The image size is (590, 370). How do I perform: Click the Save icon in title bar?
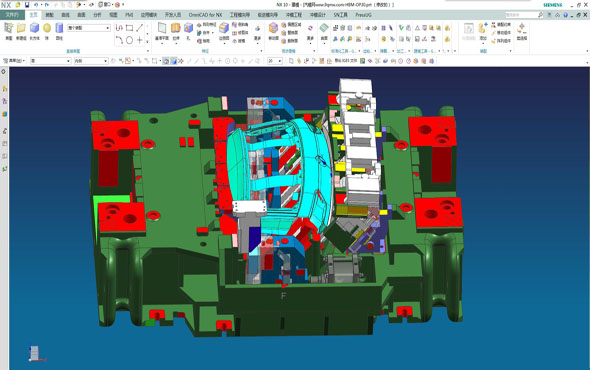coord(27,5)
